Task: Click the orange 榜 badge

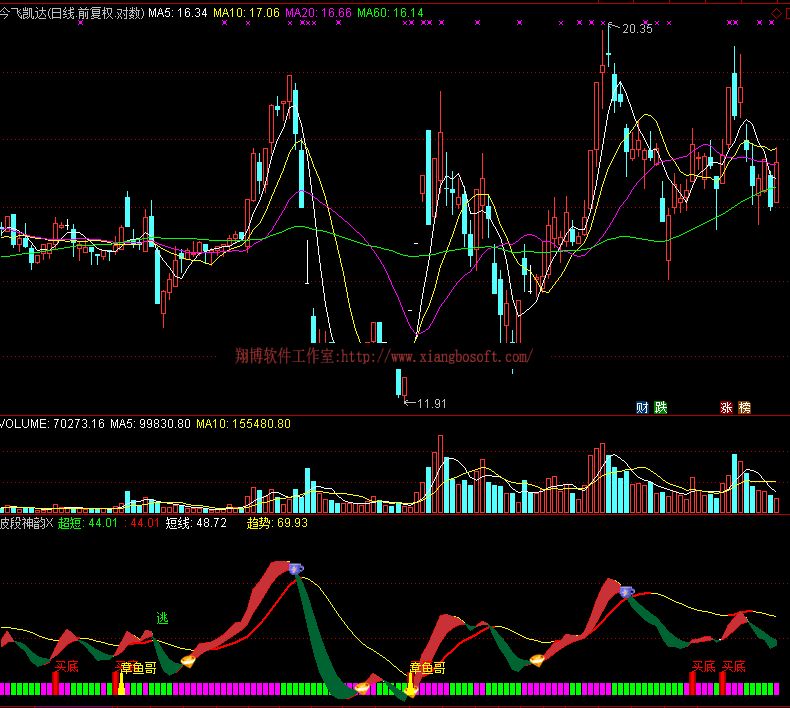Action: pos(744,407)
